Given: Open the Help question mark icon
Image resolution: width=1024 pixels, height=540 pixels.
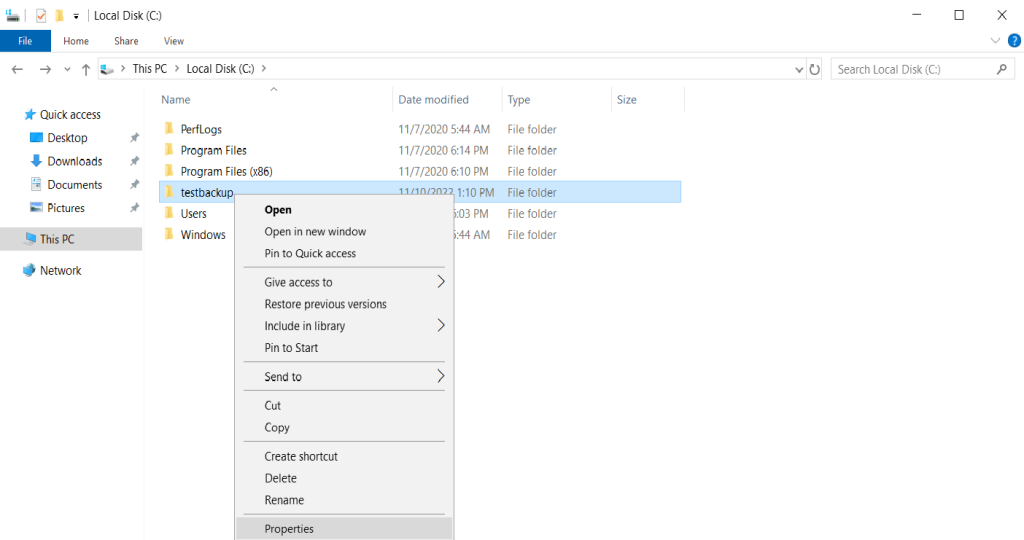Looking at the screenshot, I should pyautogui.click(x=1014, y=40).
